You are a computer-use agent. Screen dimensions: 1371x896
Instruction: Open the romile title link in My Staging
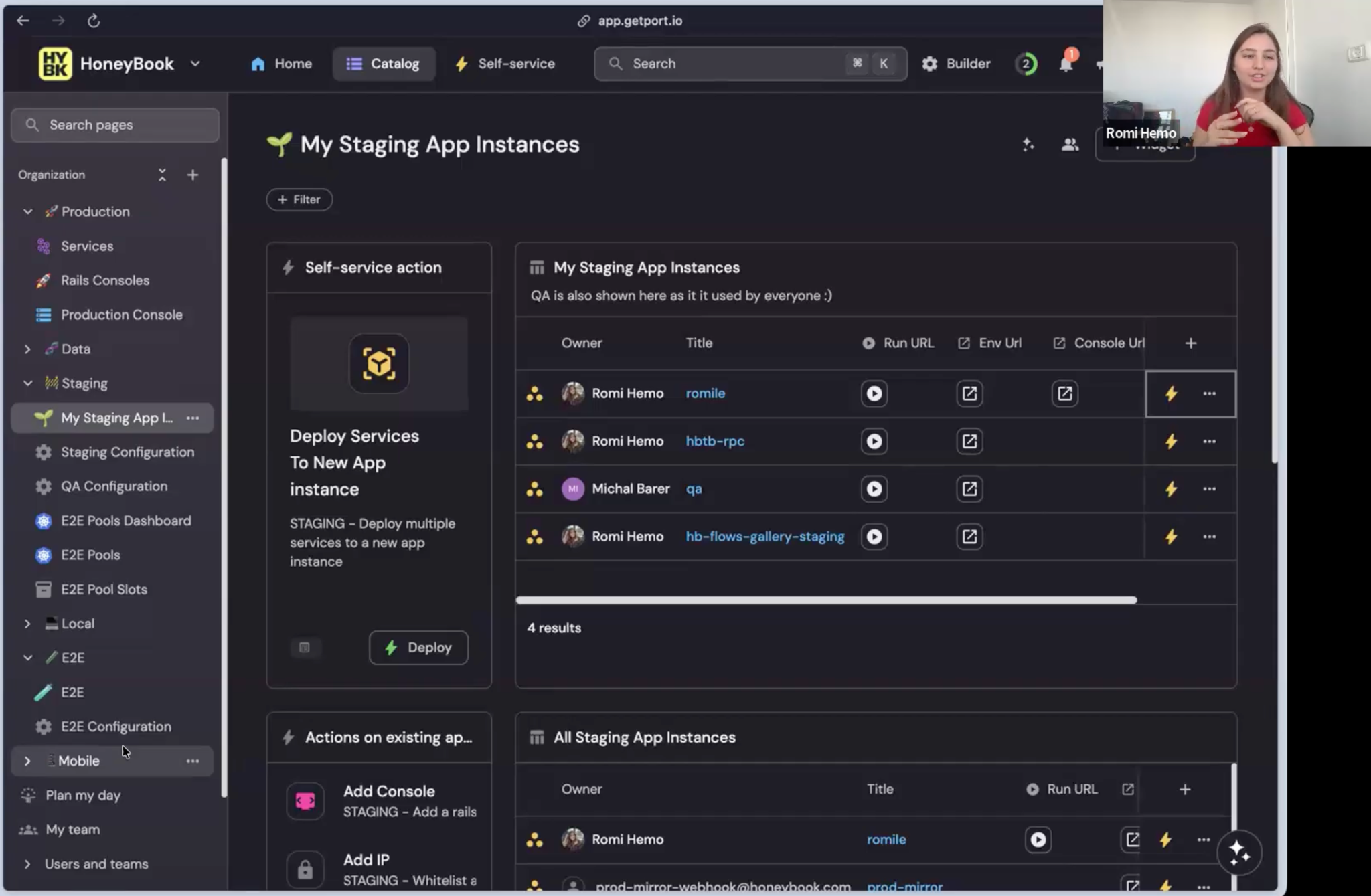click(706, 393)
